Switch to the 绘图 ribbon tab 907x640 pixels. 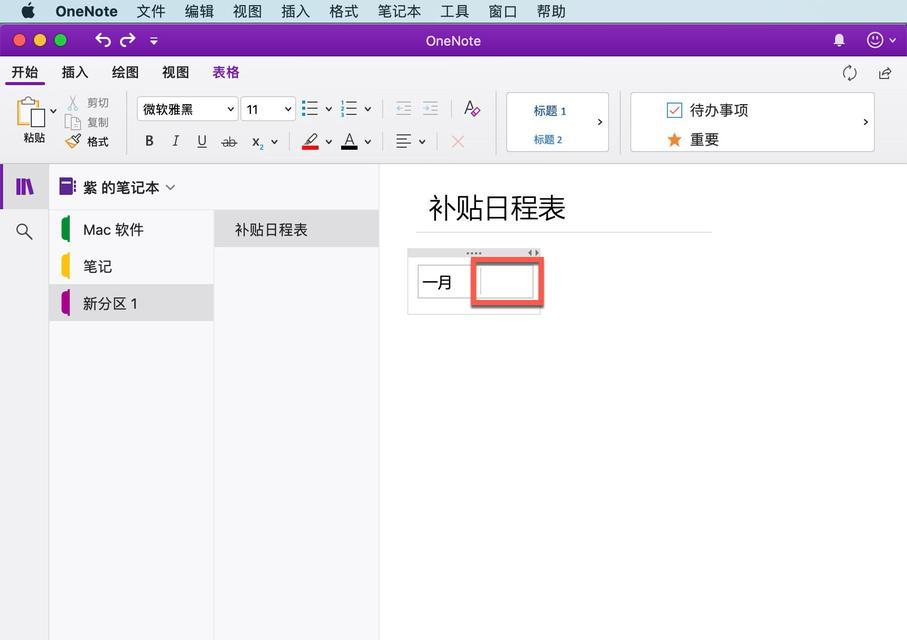pos(126,72)
